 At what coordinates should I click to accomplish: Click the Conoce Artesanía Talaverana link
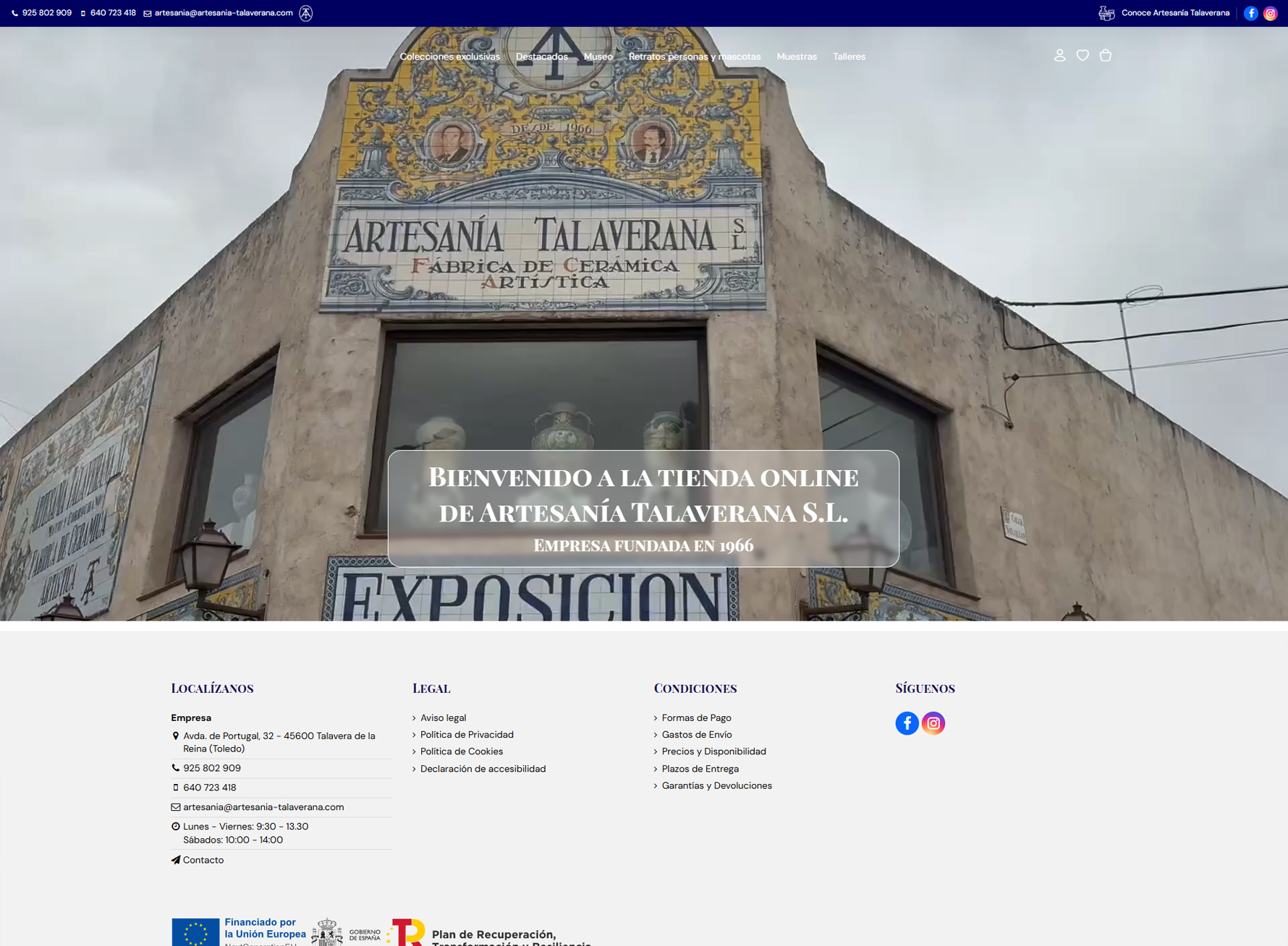pos(1175,13)
